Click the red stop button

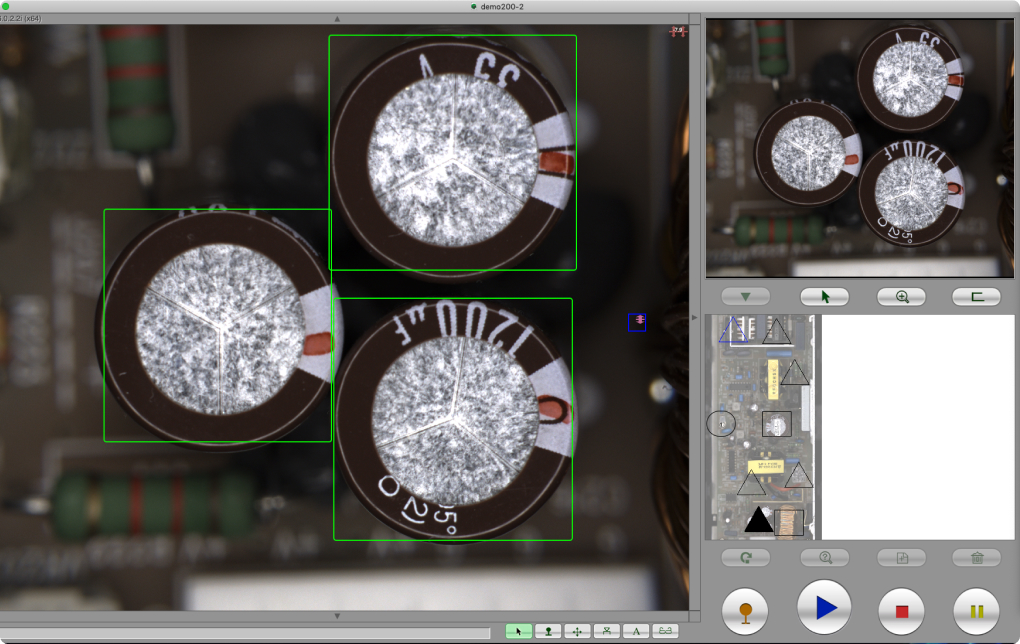click(x=901, y=609)
